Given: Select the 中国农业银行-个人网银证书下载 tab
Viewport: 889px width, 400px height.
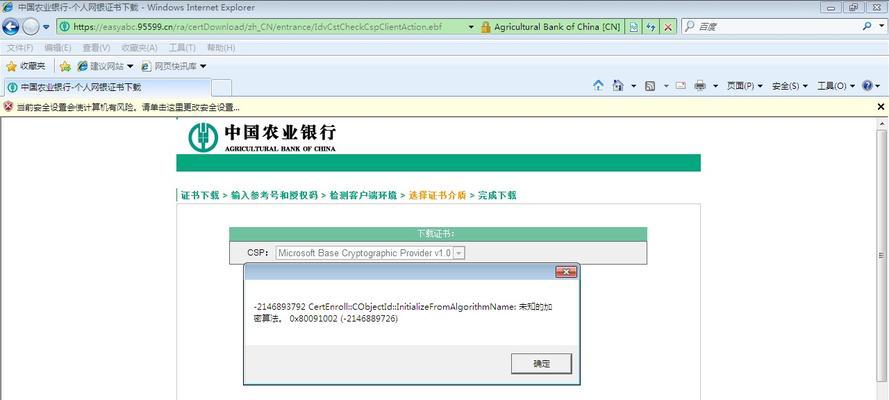Looking at the screenshot, I should click(108, 87).
